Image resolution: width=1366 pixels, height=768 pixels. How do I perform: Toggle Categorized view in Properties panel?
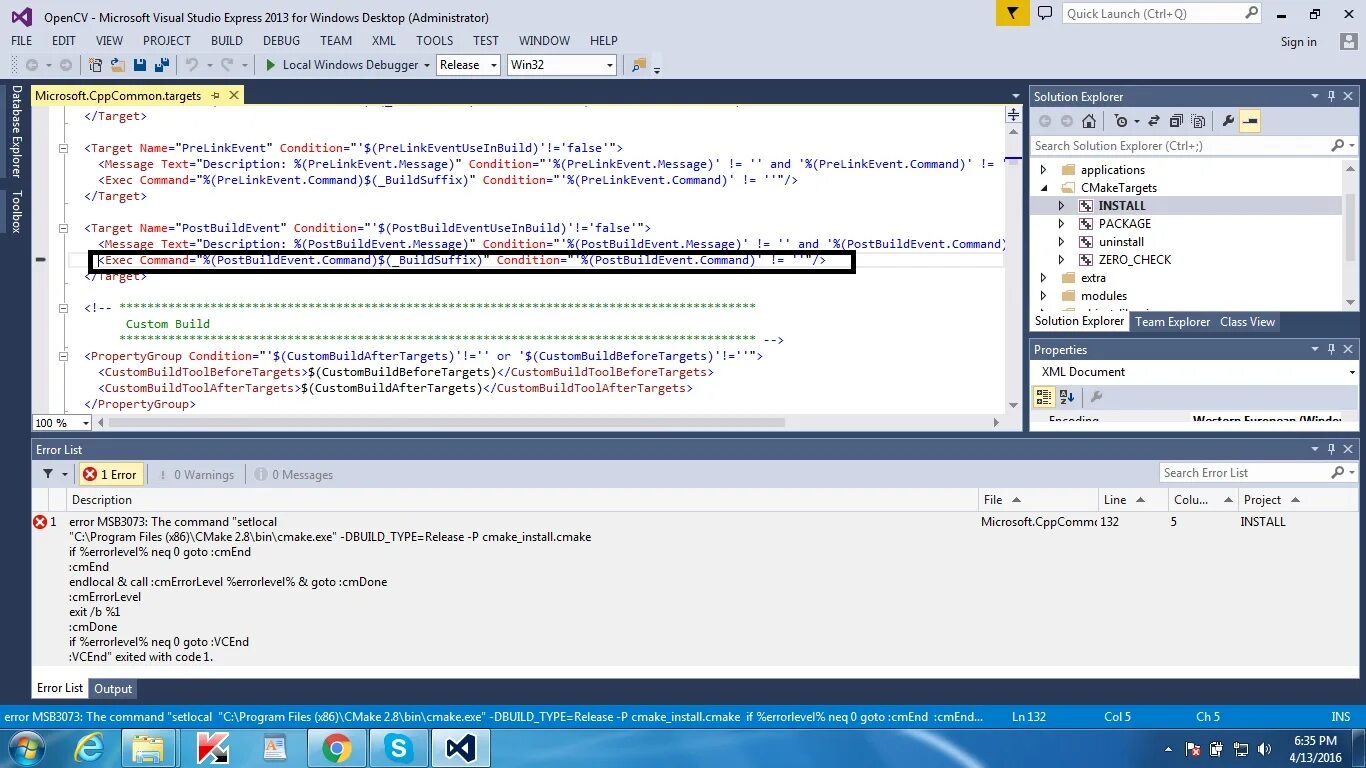[x=1044, y=397]
